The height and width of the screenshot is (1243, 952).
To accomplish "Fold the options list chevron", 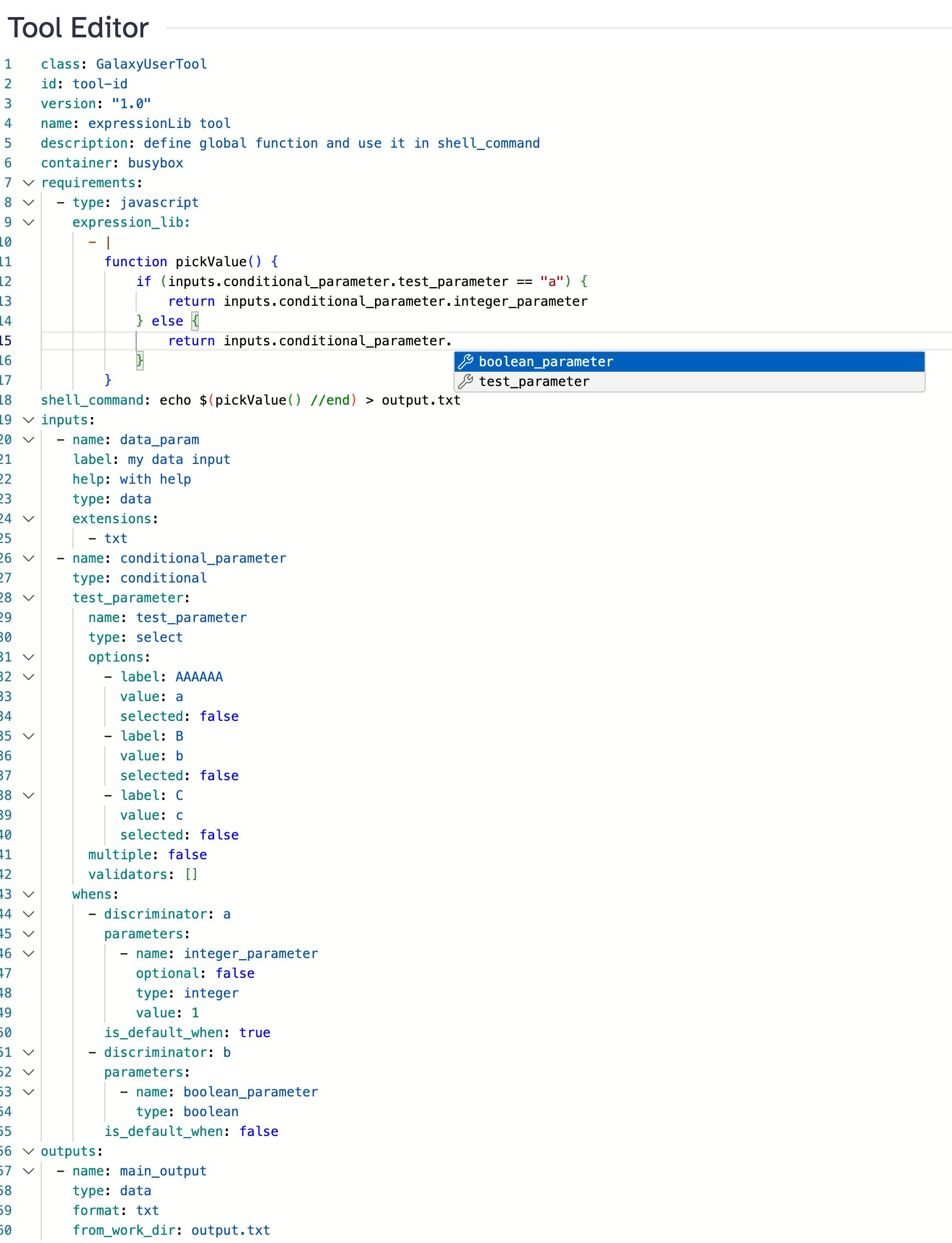I will click(29, 657).
